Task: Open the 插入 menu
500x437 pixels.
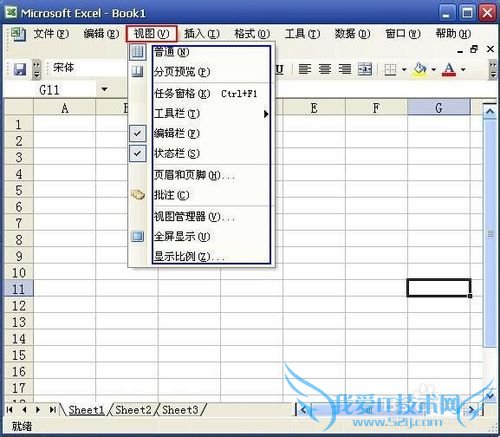Action: (202, 34)
